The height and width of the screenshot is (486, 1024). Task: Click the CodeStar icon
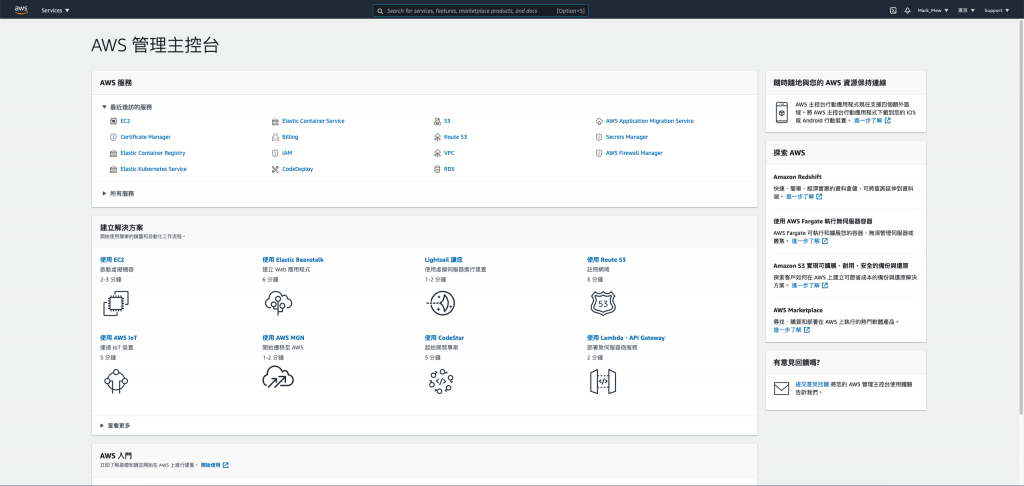click(x=441, y=381)
